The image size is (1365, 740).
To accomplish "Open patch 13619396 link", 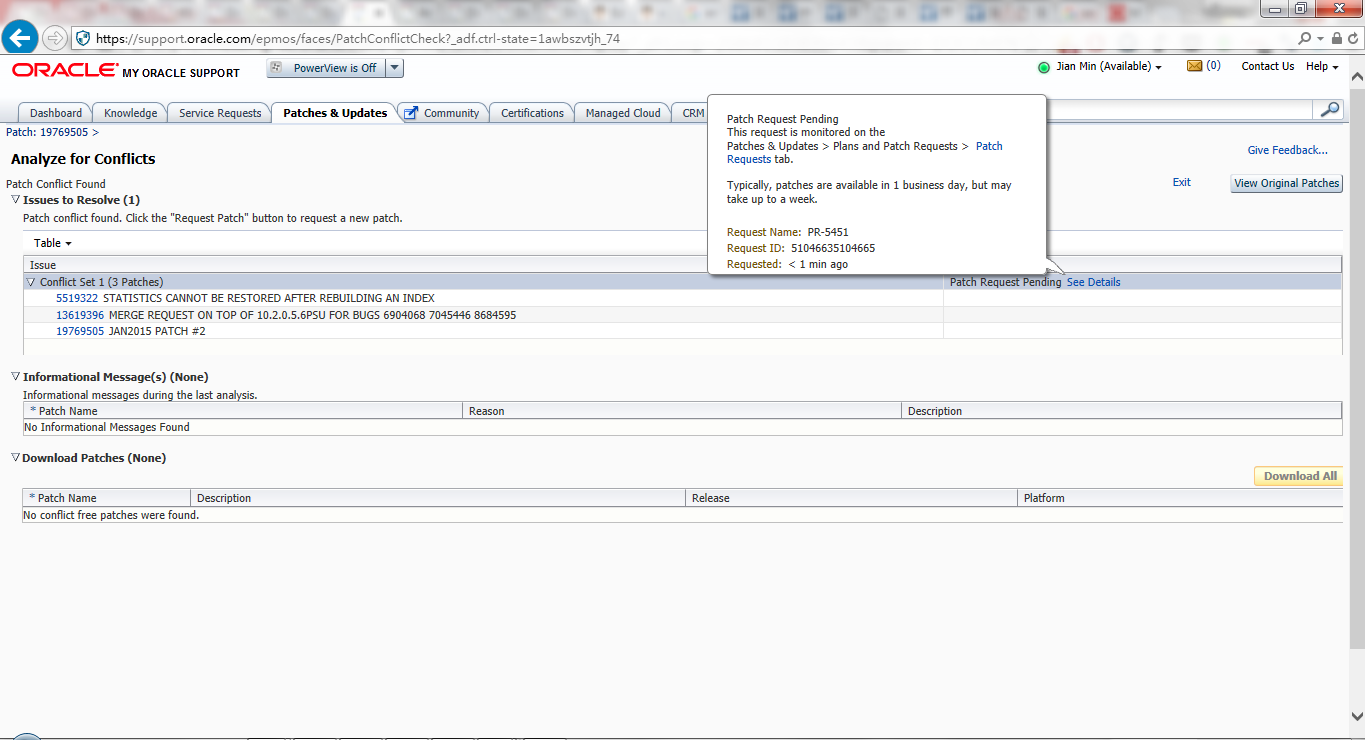I will (x=80, y=315).
